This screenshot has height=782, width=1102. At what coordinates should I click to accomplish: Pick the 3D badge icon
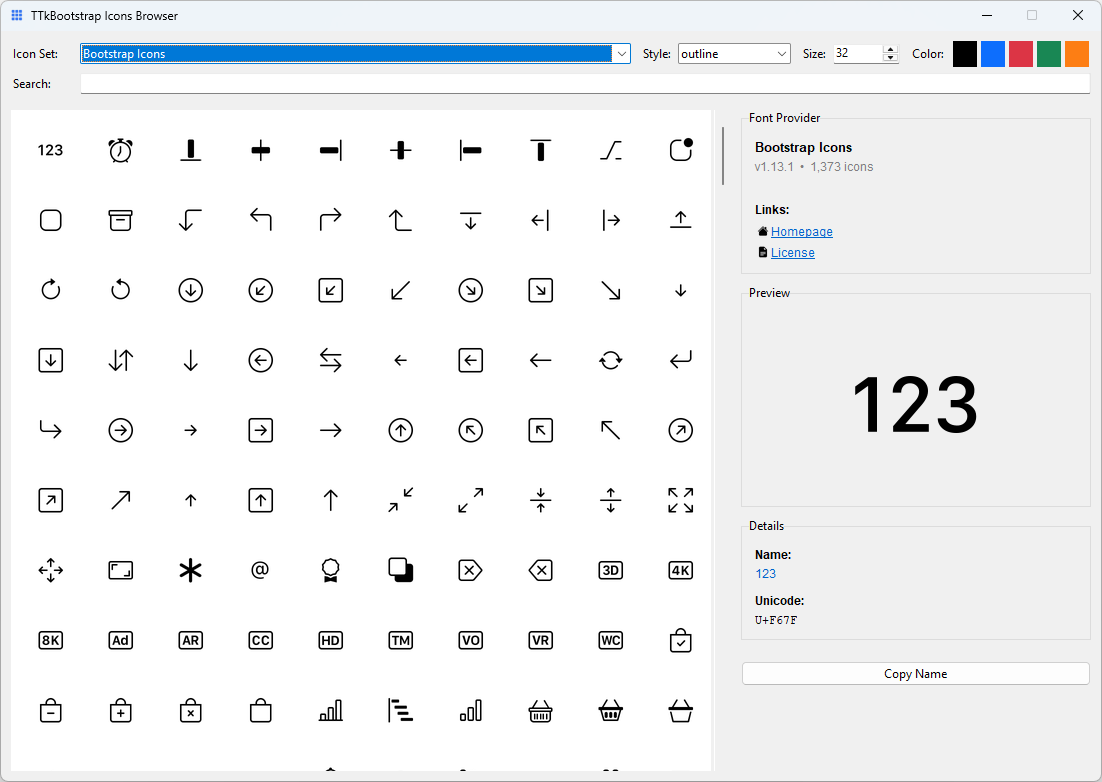pos(610,570)
